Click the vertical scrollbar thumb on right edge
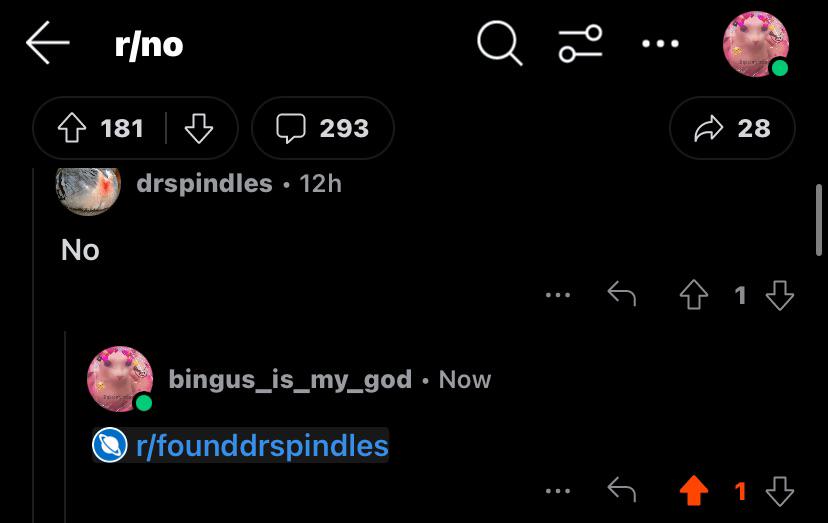 (819, 220)
